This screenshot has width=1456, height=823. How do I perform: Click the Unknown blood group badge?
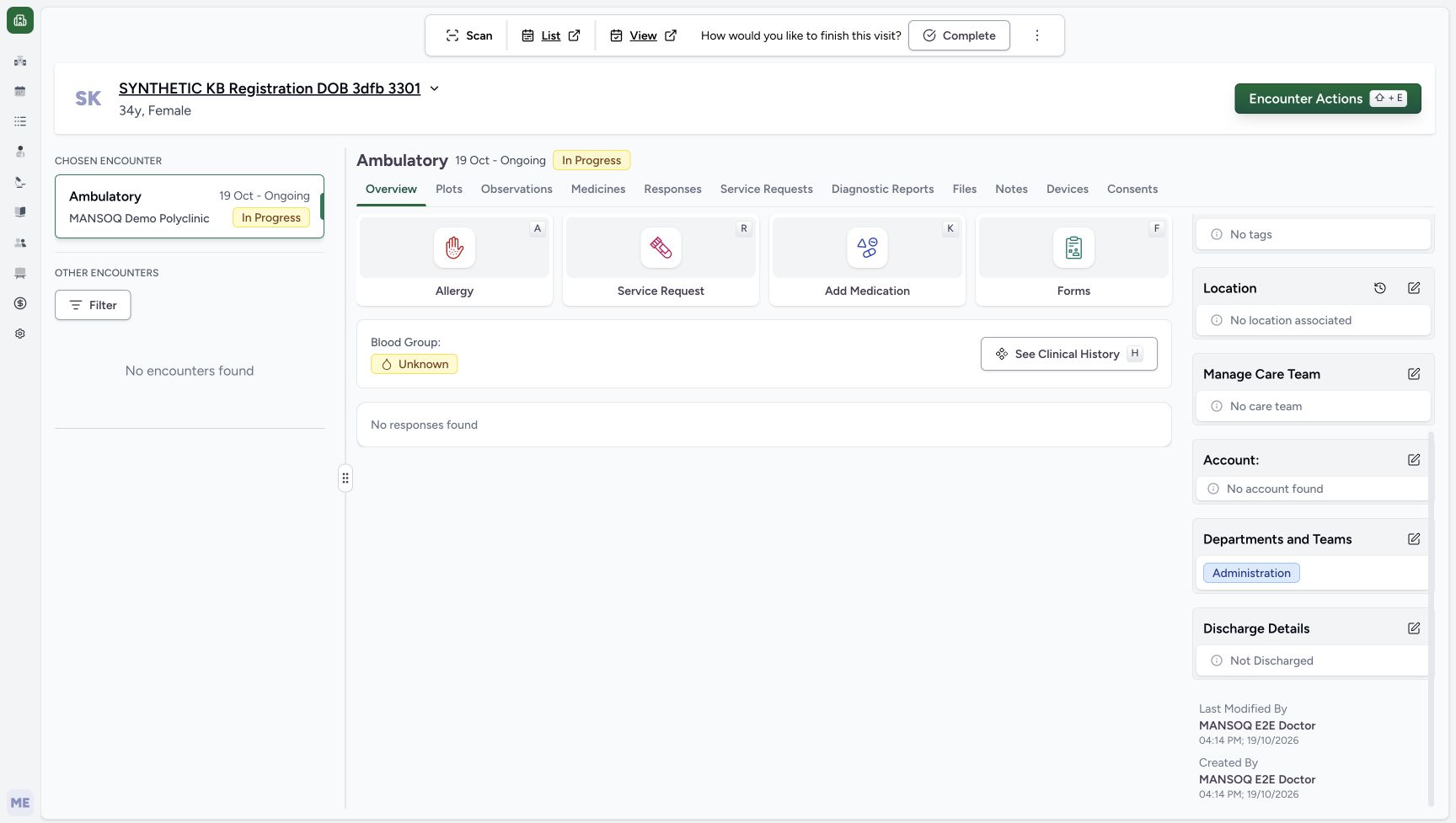[x=415, y=364]
